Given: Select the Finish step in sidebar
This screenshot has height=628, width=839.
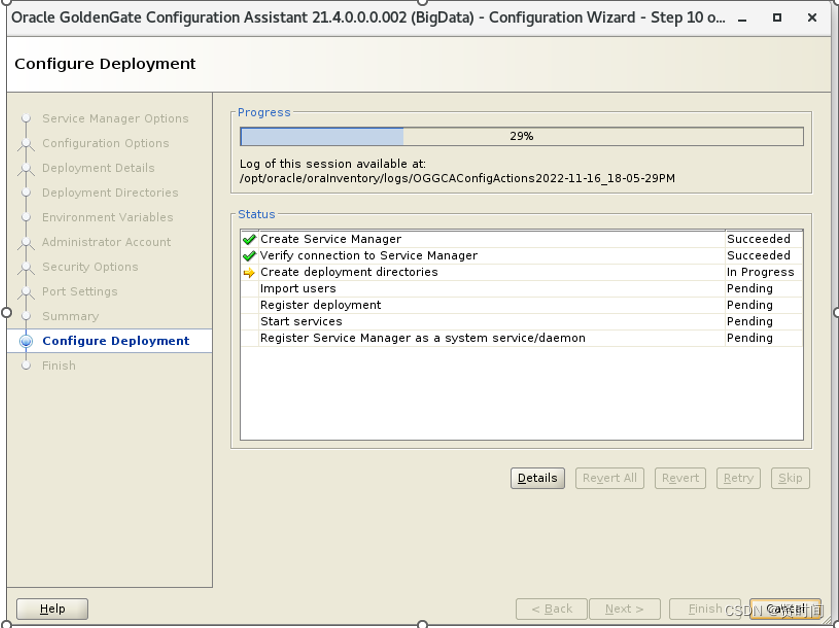Looking at the screenshot, I should (59, 365).
